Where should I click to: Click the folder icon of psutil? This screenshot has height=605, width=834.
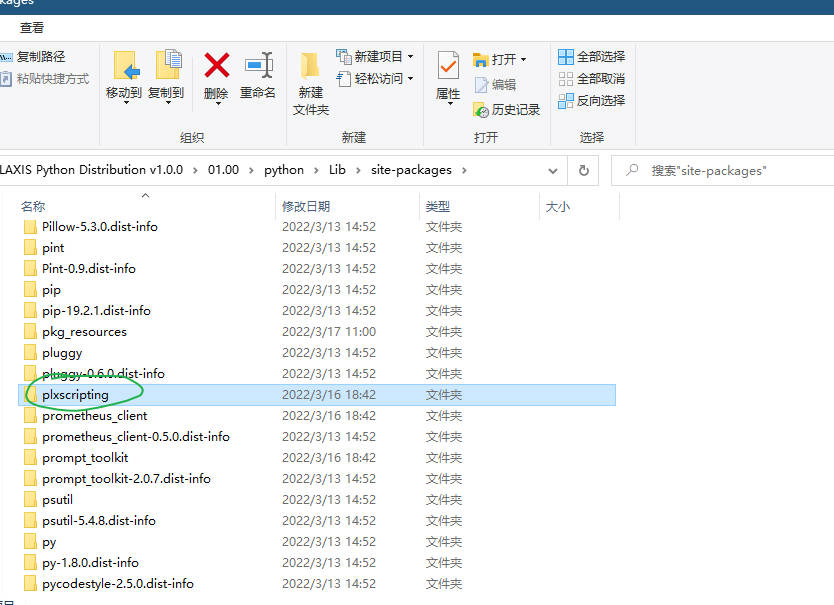pos(30,500)
